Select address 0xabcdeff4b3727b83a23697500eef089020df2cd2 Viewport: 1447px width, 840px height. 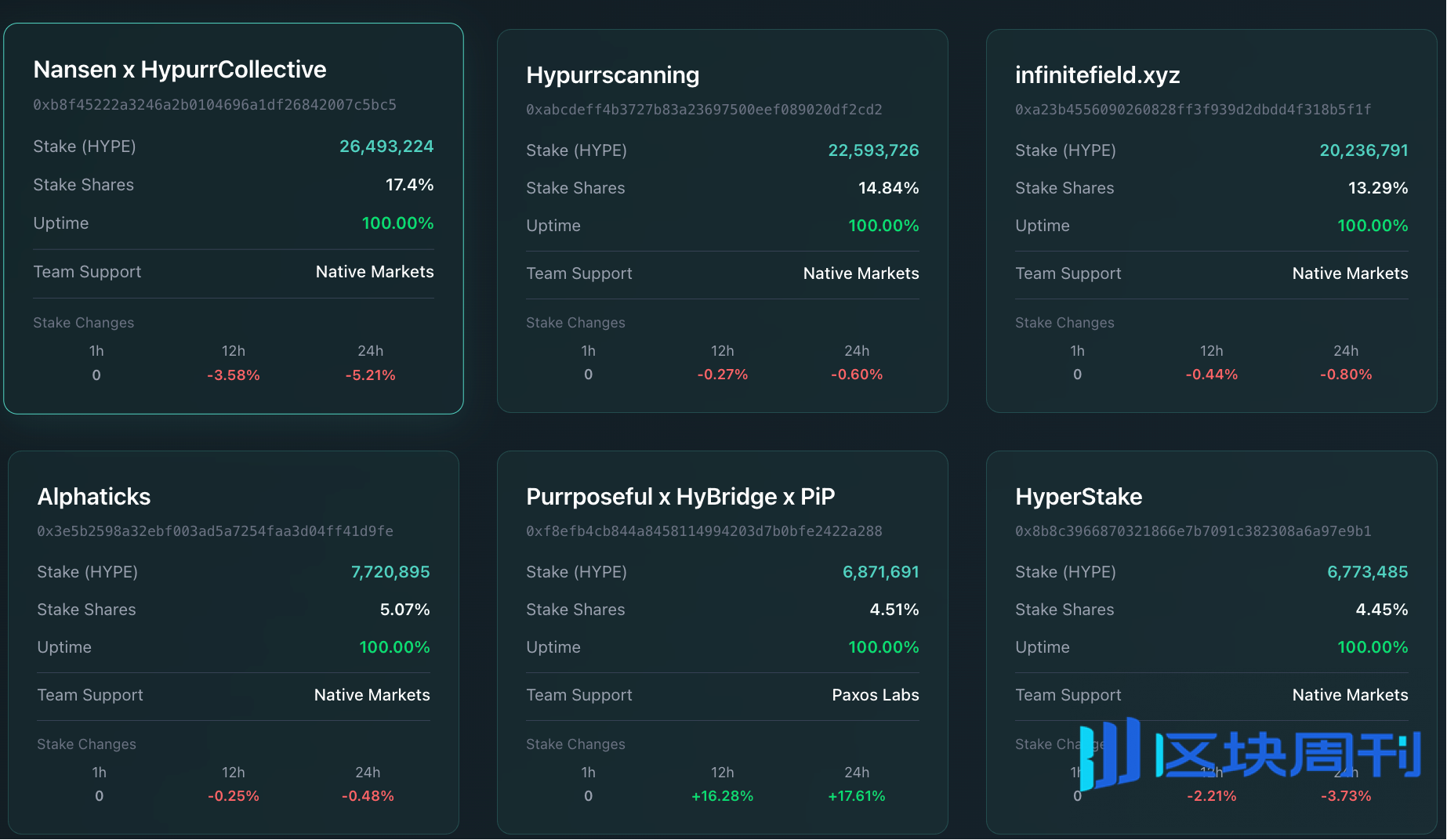tap(704, 110)
